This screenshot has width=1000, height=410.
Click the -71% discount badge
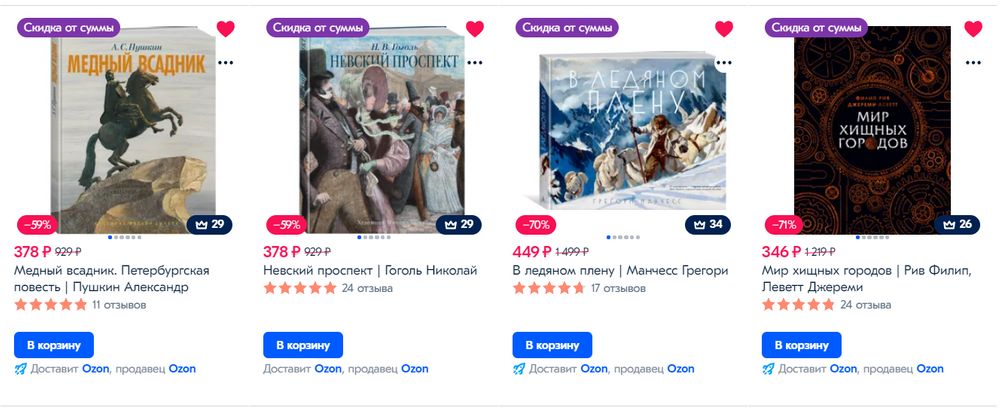(785, 224)
